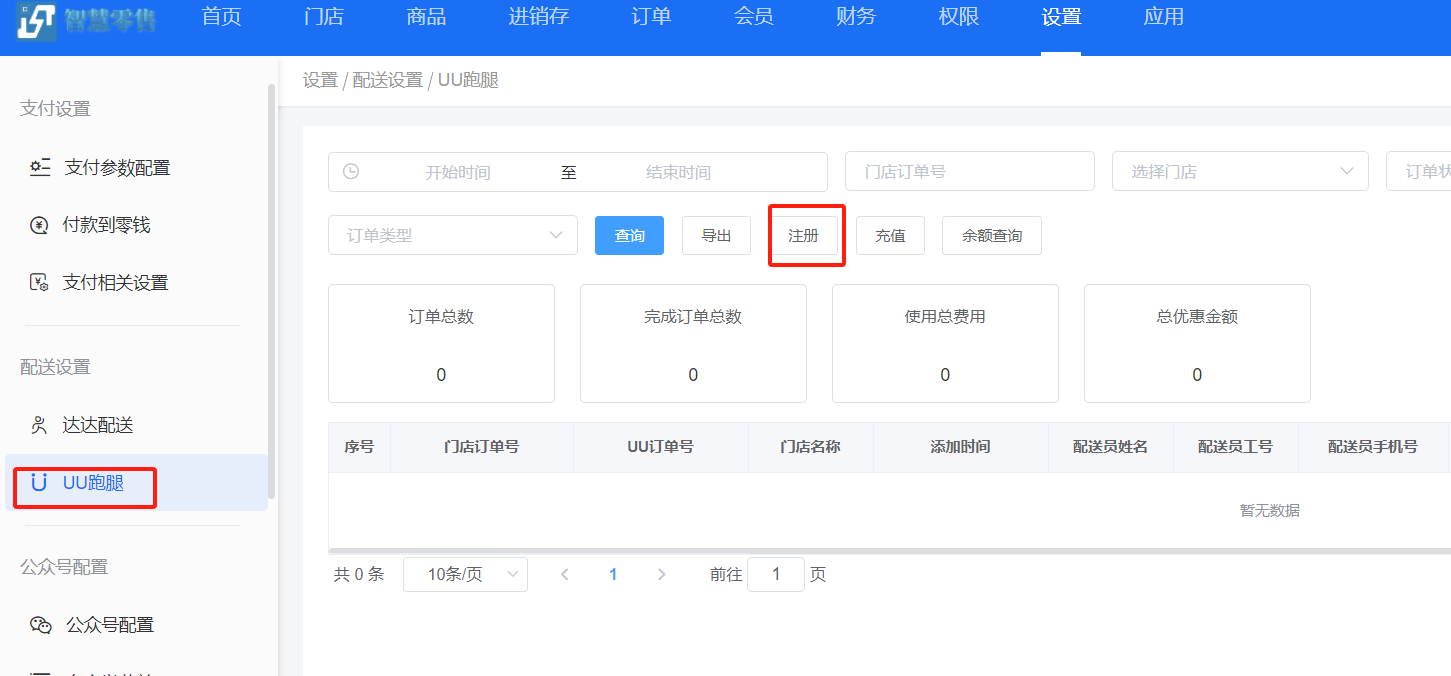Click the 结束时间 date field

(678, 172)
